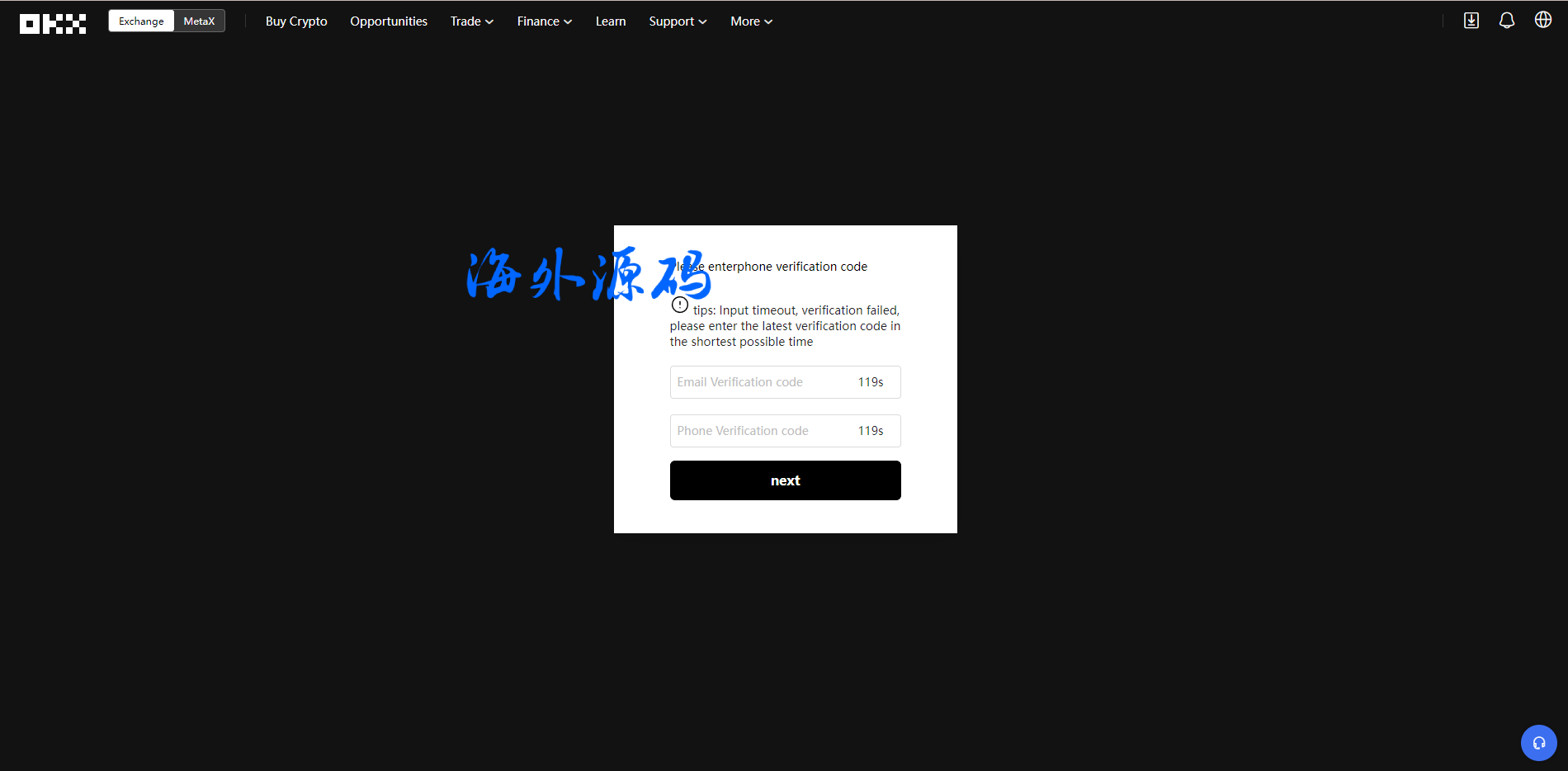Expand the Support dropdown menu
Screen dimensions: 1568x771
pyautogui.click(x=678, y=21)
